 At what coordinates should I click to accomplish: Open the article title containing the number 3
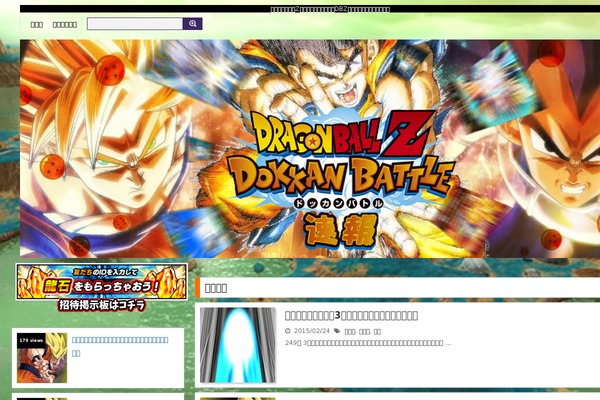point(351,315)
